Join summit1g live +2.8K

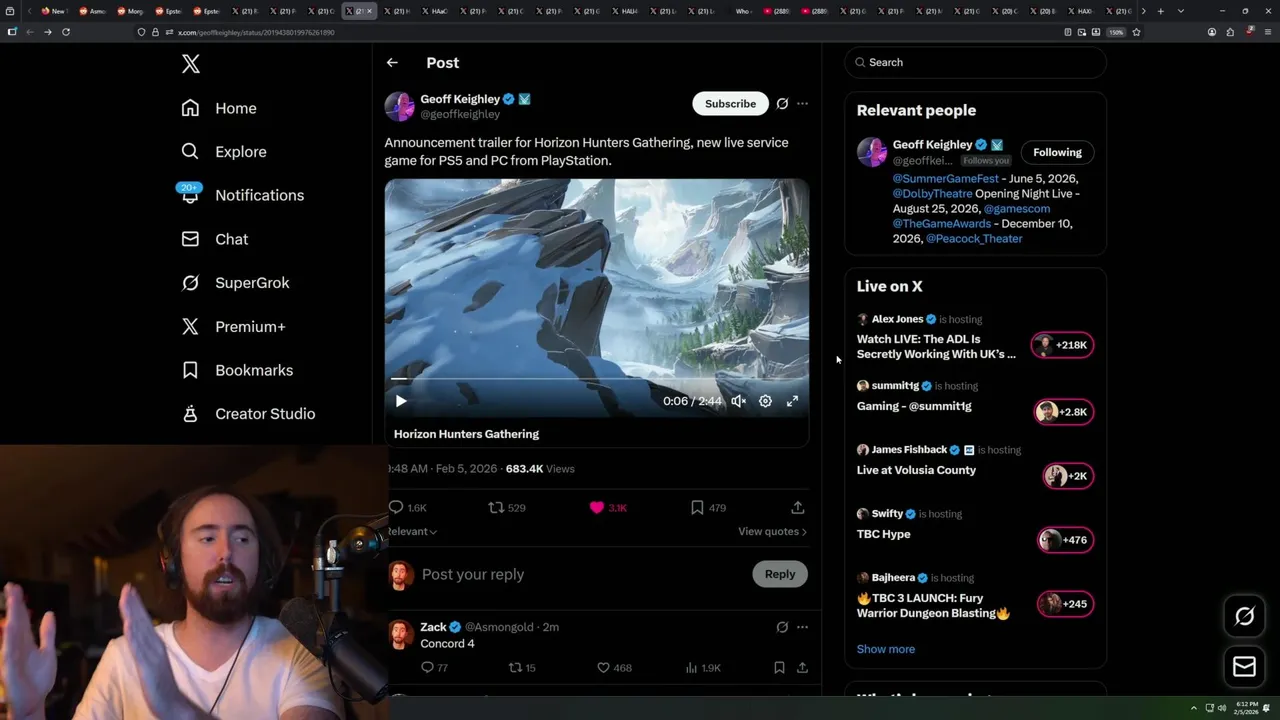(1064, 412)
